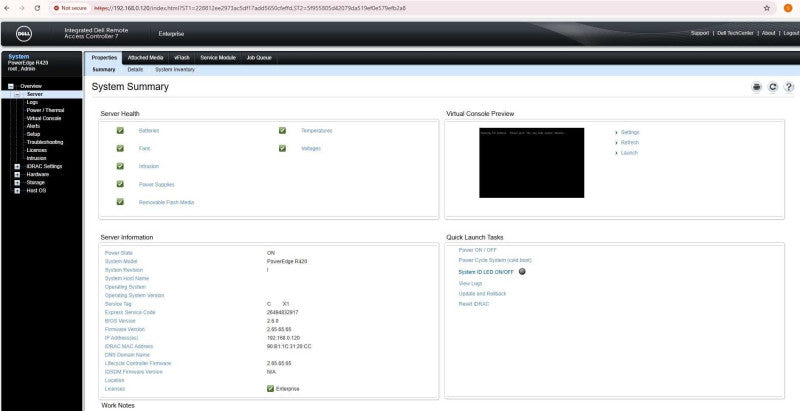
Task: Open Alerts tree item
Action: click(x=33, y=126)
